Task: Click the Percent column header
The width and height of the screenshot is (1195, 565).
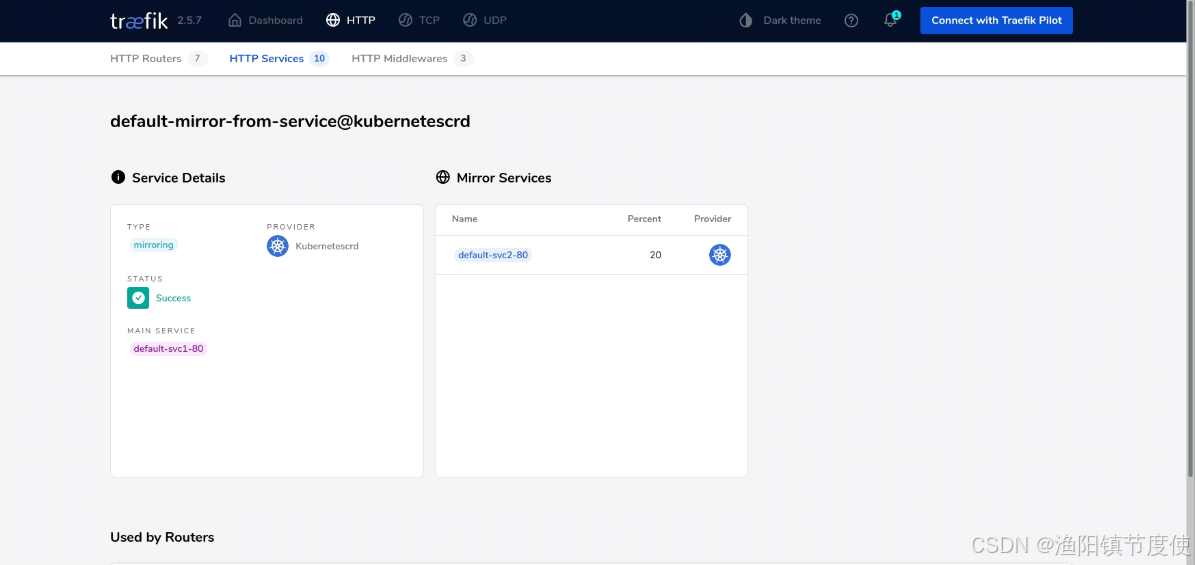Action: [644, 219]
